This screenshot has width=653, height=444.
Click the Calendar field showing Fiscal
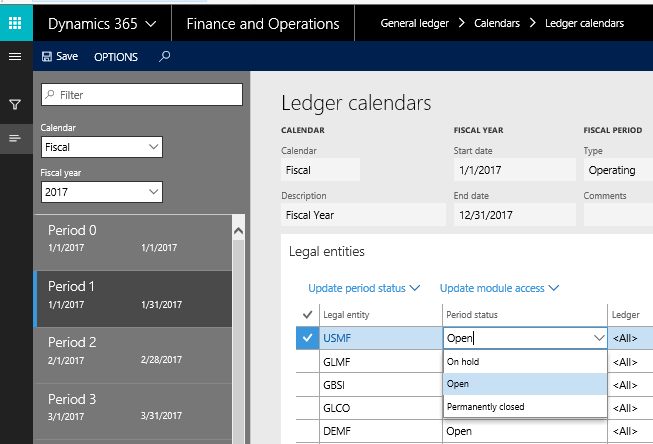click(x=320, y=170)
